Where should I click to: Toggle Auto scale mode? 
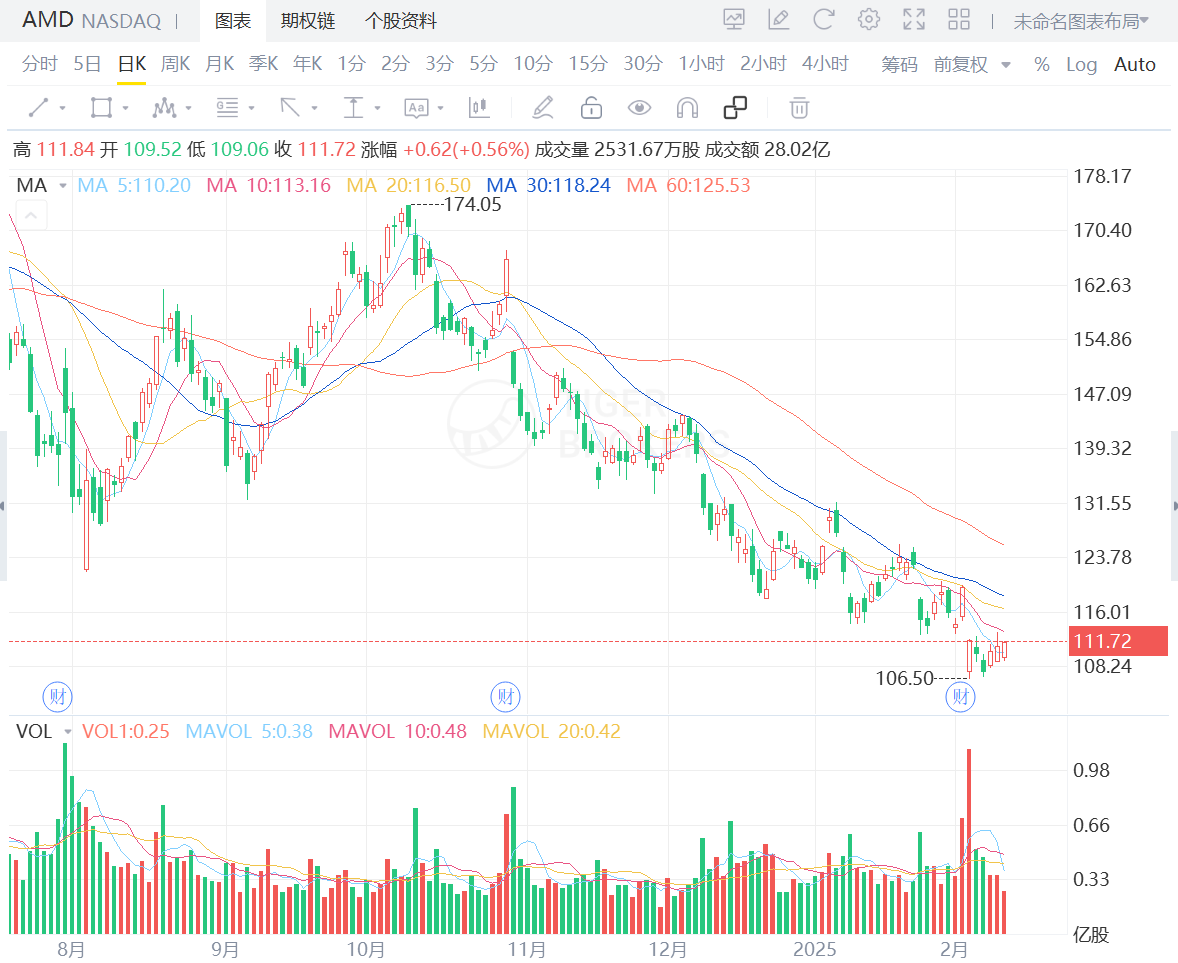pyautogui.click(x=1134, y=65)
